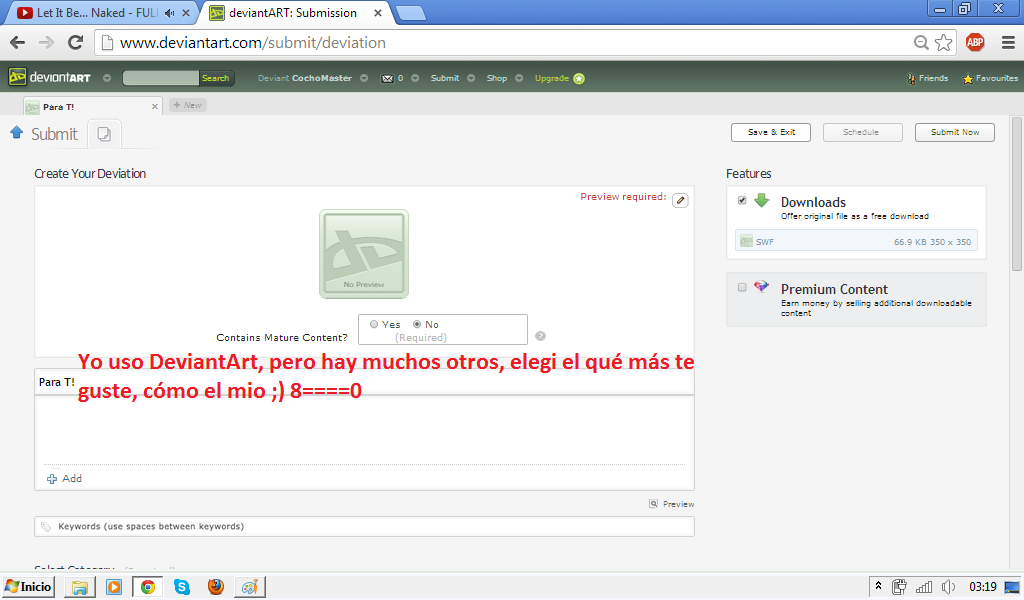The width and height of the screenshot is (1024, 600).
Task: Open the Adblock Plus extension icon
Action: (x=975, y=43)
